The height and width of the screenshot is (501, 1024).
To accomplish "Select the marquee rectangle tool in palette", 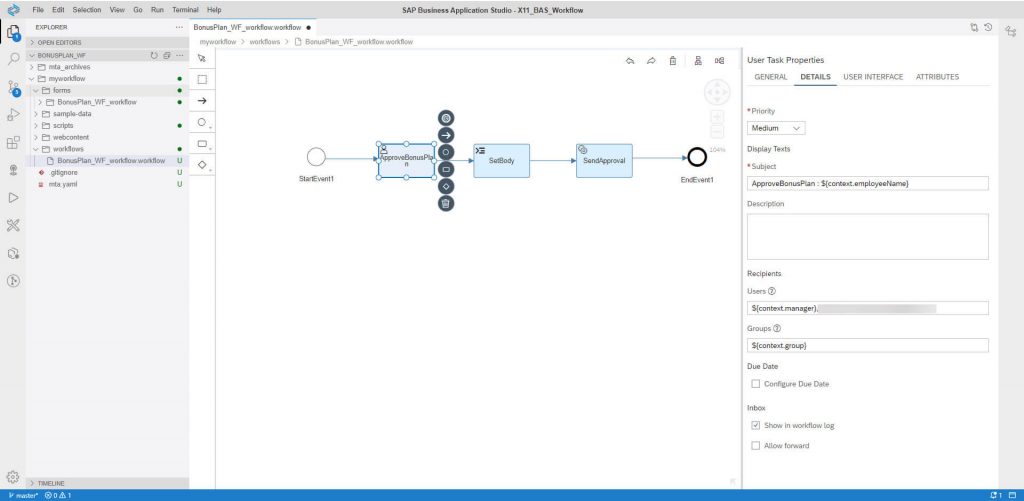I will pyautogui.click(x=202, y=80).
